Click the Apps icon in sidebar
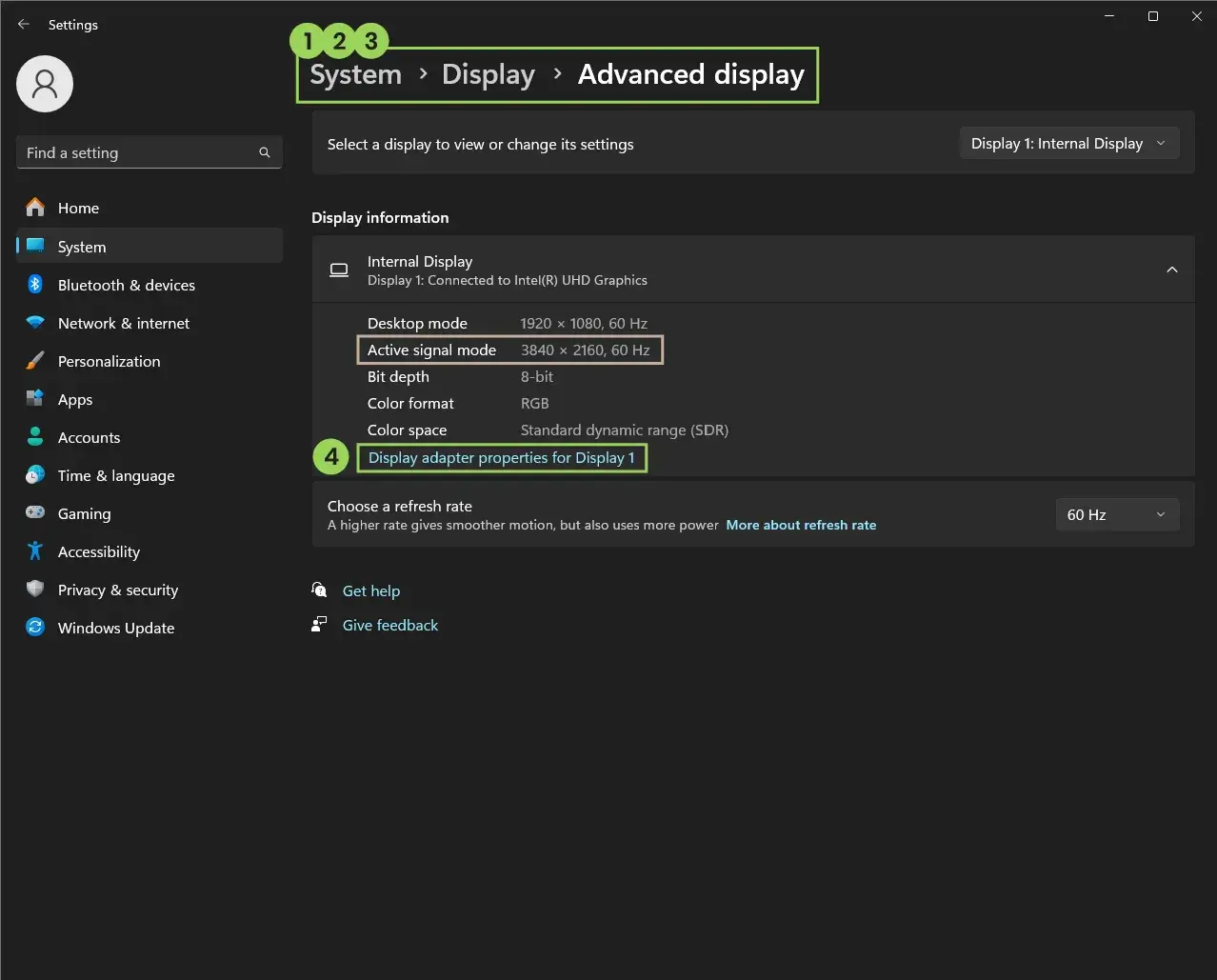The image size is (1217, 980). coord(35,399)
